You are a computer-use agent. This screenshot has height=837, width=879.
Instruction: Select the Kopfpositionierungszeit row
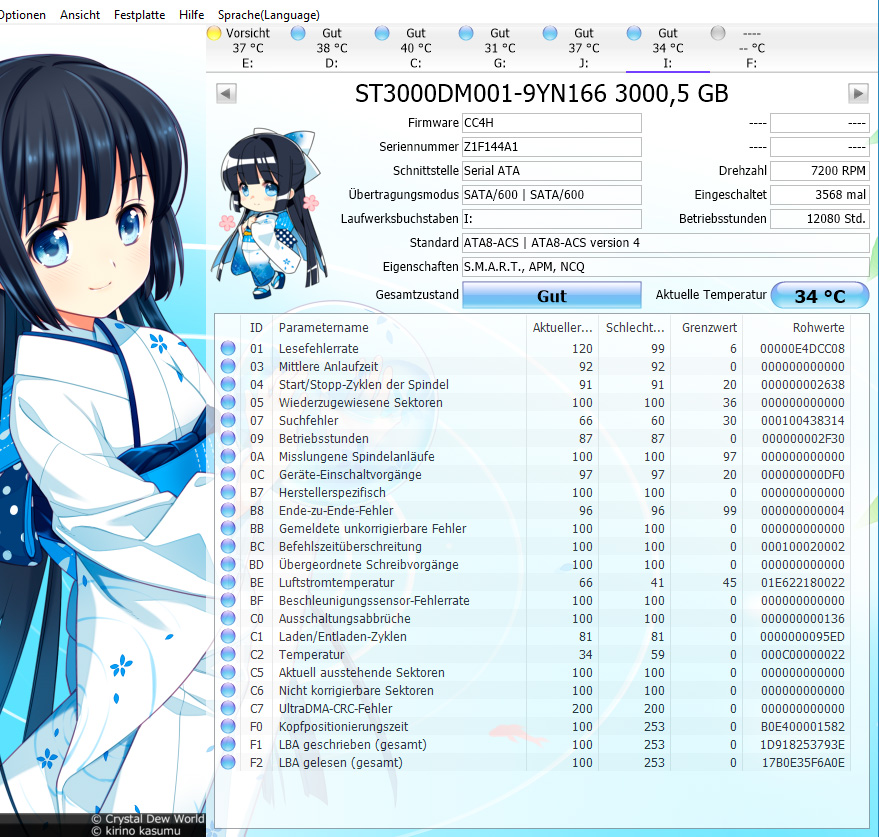[x=533, y=727]
